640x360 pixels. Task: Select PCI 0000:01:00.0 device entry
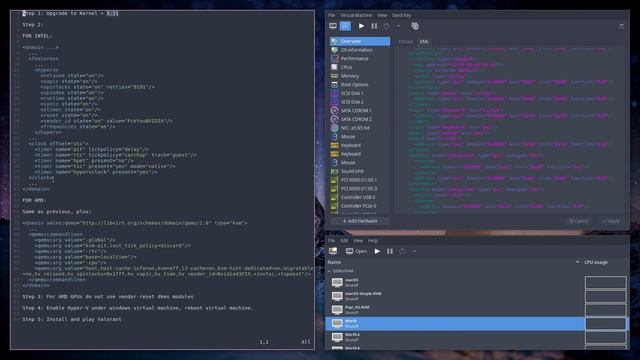[360, 189]
